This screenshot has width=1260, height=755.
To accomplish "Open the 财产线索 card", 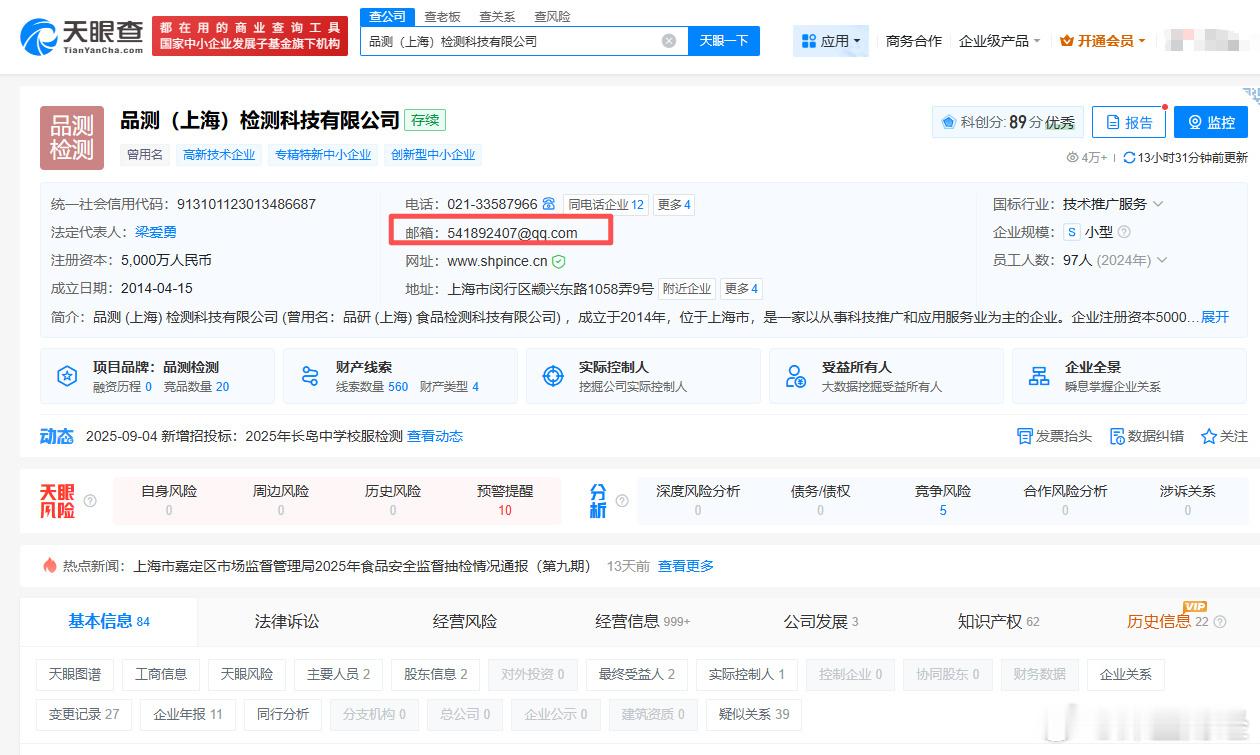I will pos(400,376).
